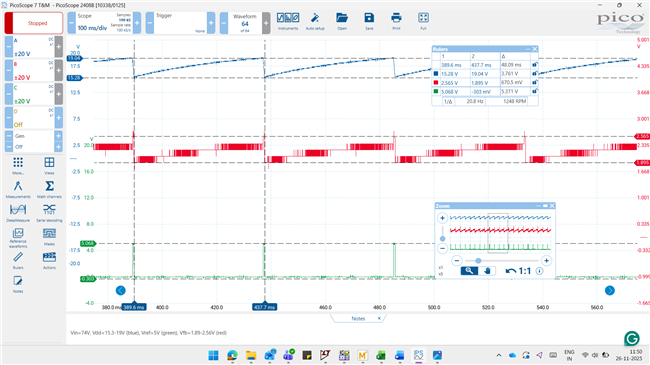Open Serial decoding tool
This screenshot has height=365, width=650.
[x=49, y=213]
